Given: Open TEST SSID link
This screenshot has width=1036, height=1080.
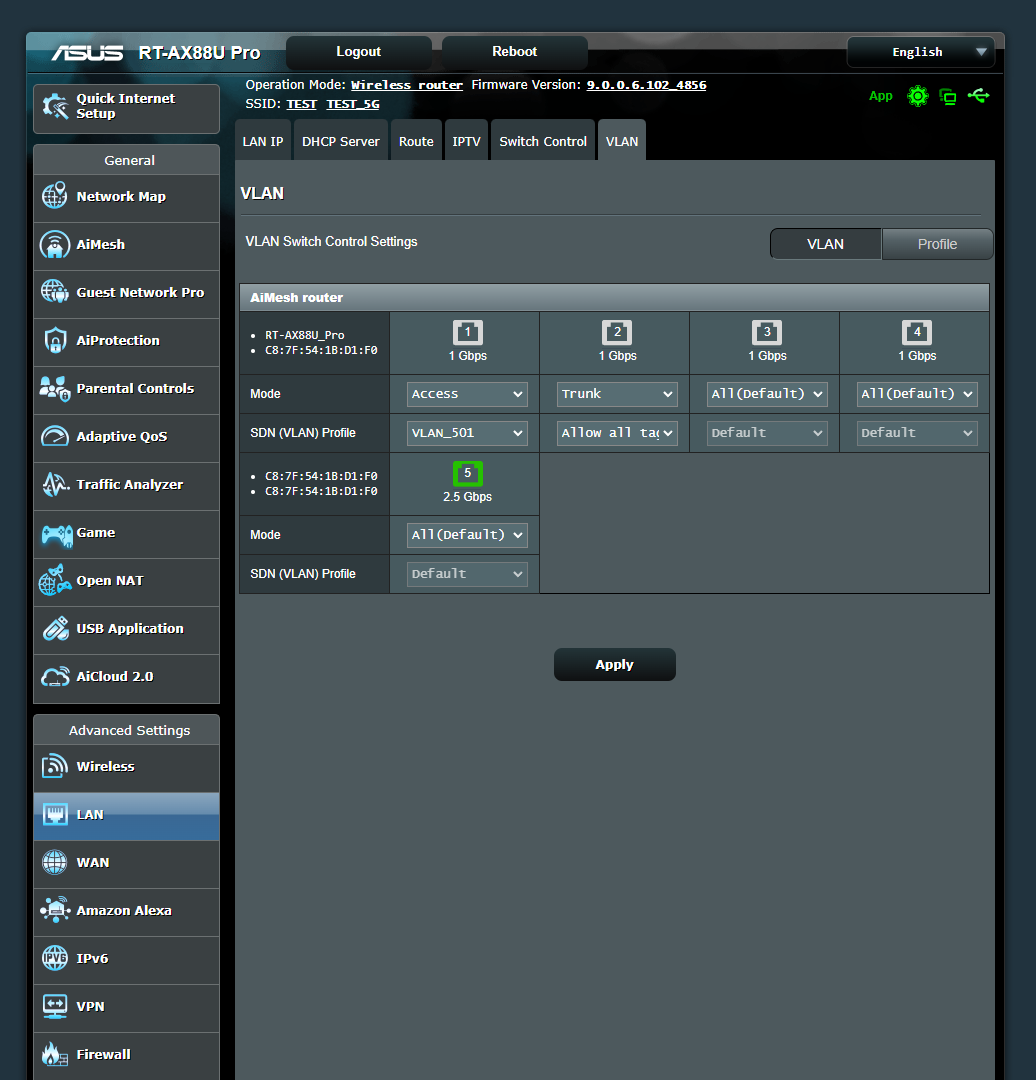Looking at the screenshot, I should point(301,104).
